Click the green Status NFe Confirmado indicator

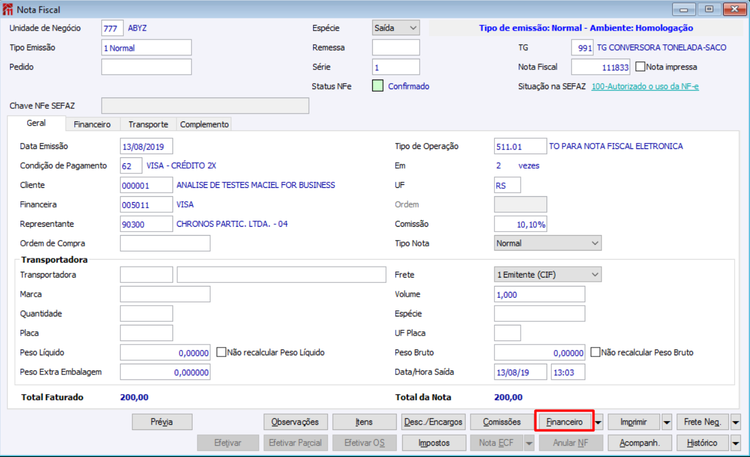[x=377, y=86]
